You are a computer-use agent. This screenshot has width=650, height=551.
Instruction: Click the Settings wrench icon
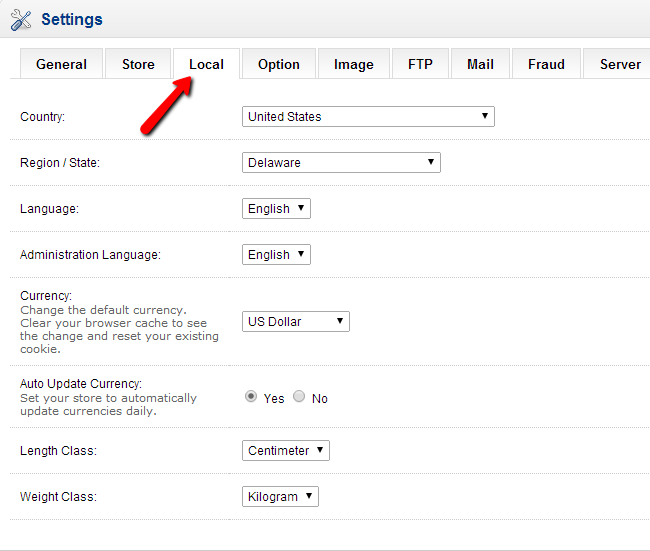(x=20, y=19)
